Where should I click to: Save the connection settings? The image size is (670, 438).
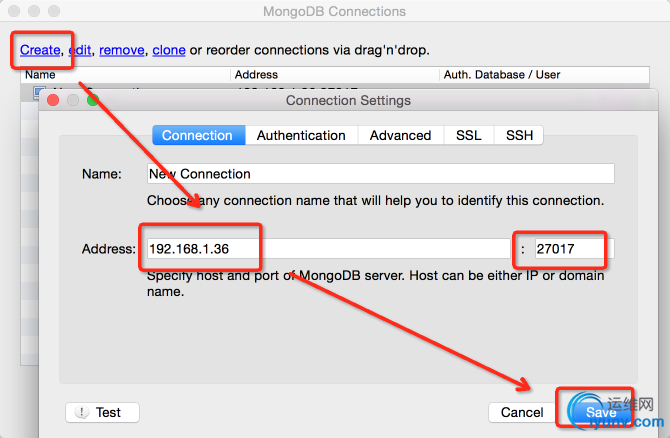(x=600, y=412)
